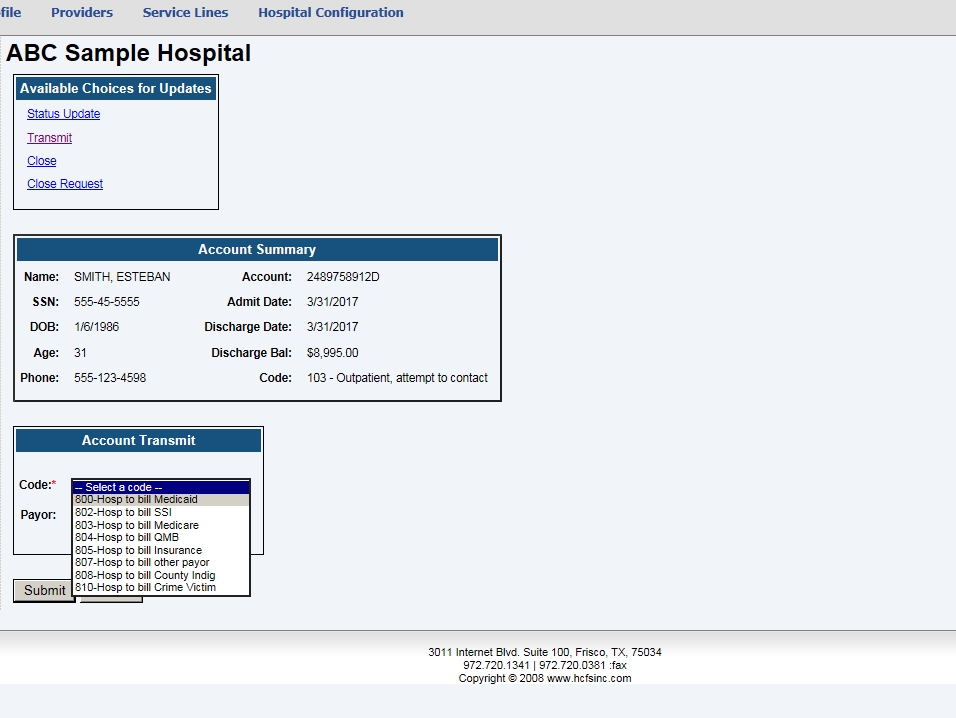Click the Status Update link

[63, 114]
